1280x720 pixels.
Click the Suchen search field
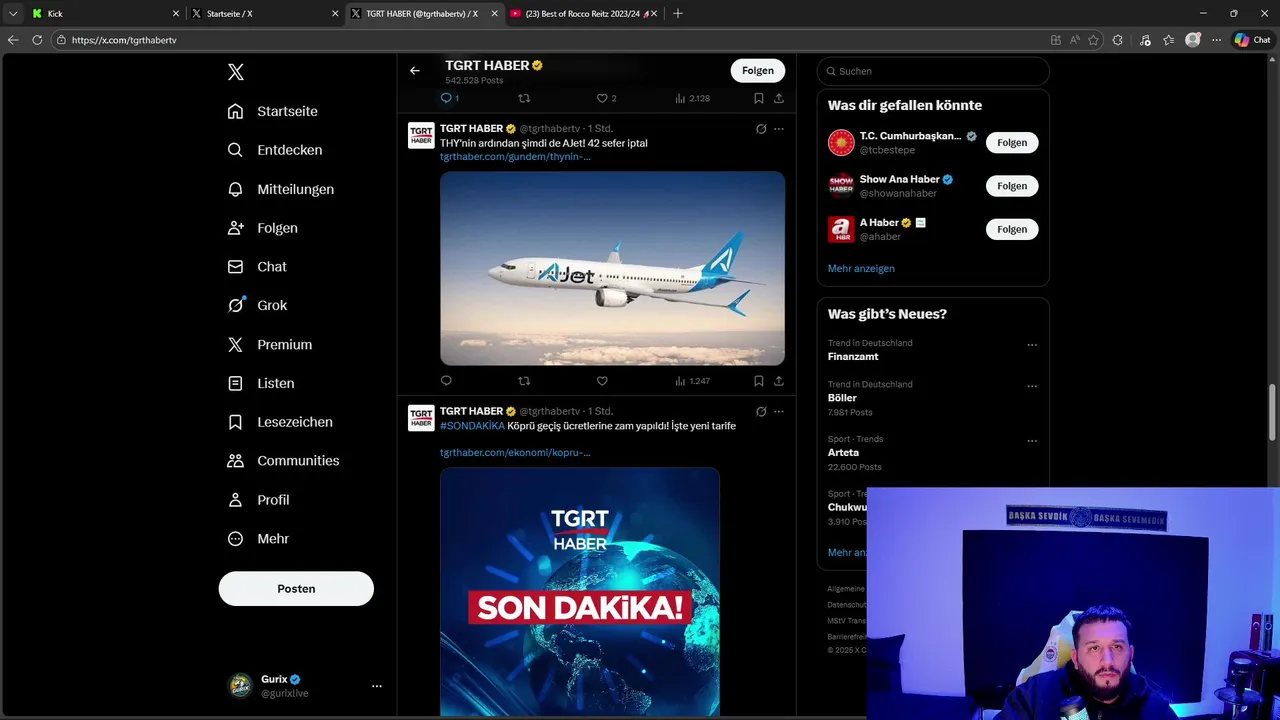(x=933, y=71)
